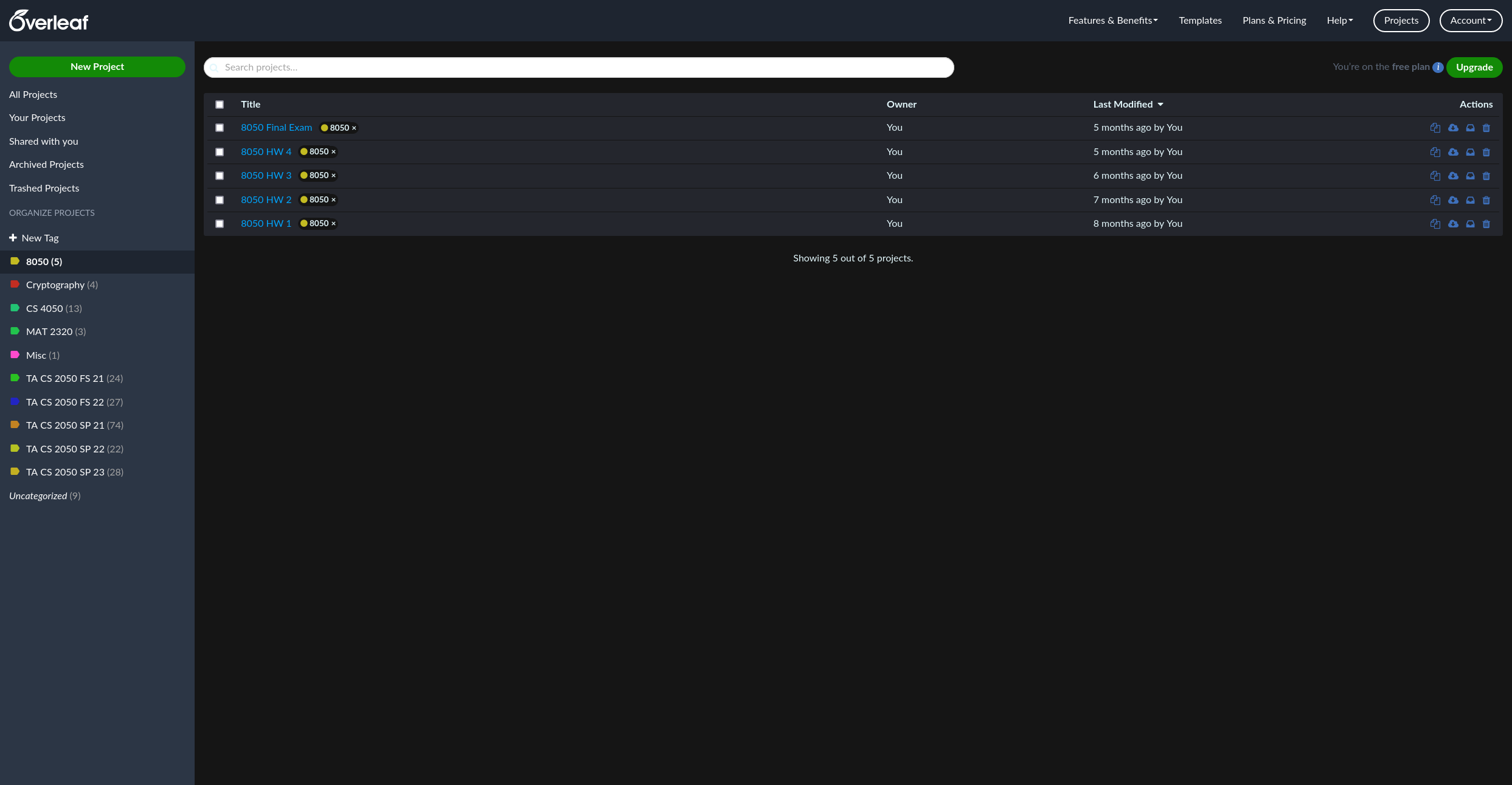Download the 8050 HW 4 project
Screen dimensions: 1512x785
click(x=1453, y=152)
